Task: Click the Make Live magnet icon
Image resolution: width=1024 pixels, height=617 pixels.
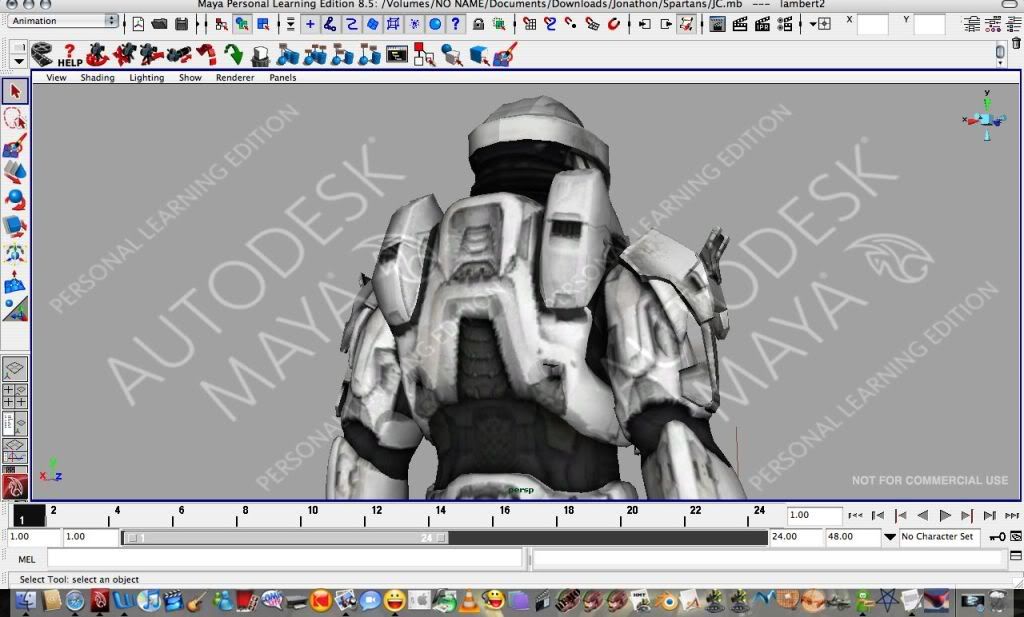Action: (614, 24)
